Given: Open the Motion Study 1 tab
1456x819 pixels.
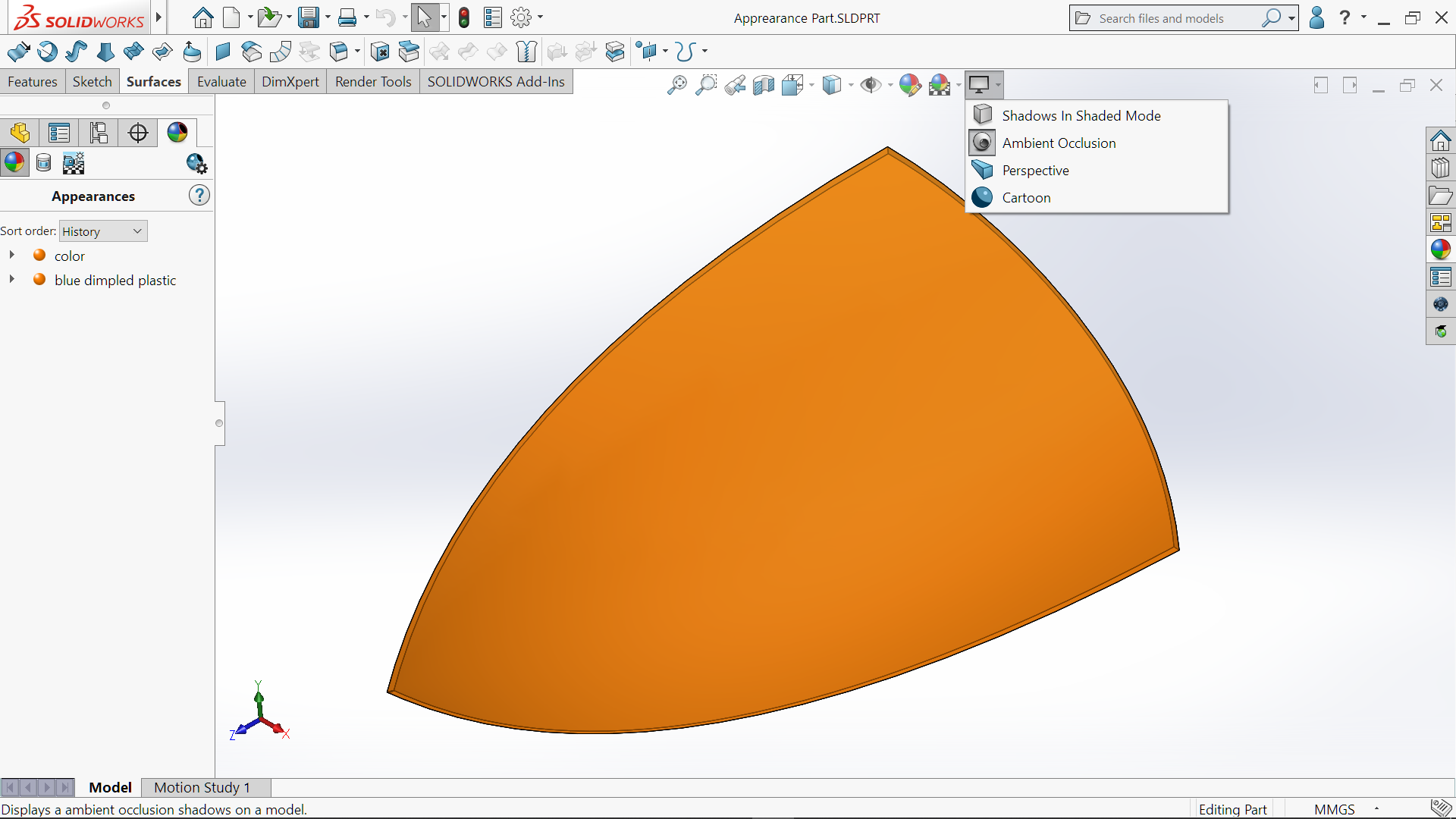Looking at the screenshot, I should coord(202,787).
